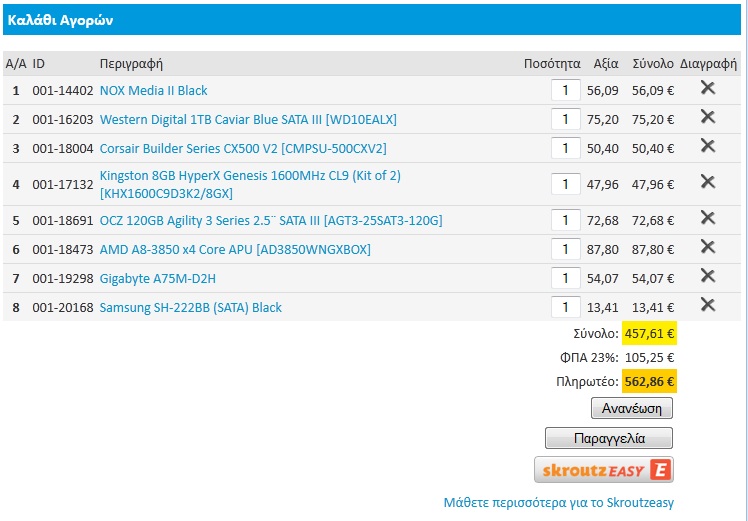Click ID 001-20168
The height and width of the screenshot is (521, 748).
pos(62,308)
